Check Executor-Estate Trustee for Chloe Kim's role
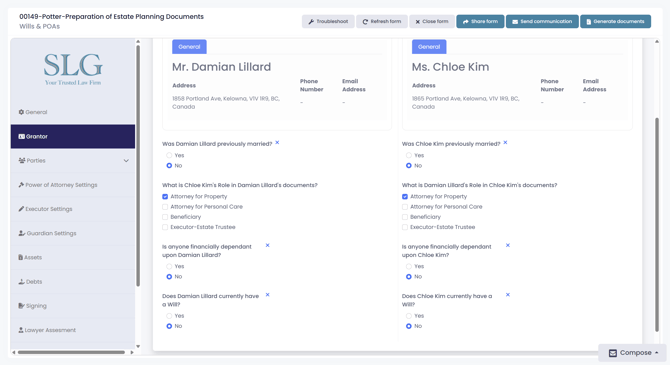This screenshot has height=365, width=670. click(165, 227)
